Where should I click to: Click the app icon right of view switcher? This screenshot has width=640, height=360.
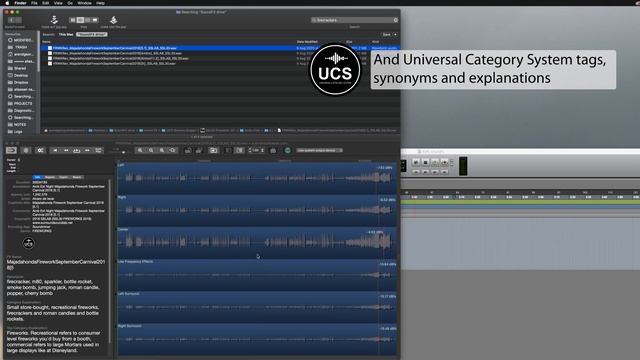[113, 20]
